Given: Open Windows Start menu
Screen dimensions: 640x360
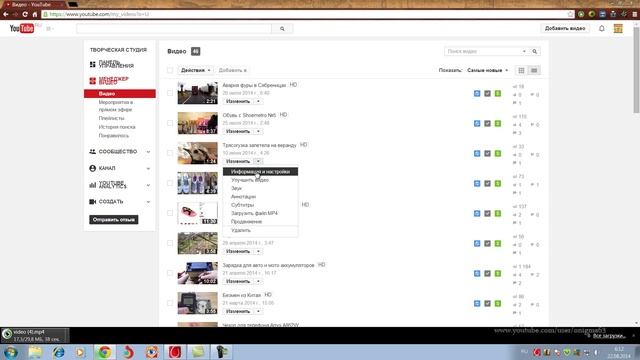Looking at the screenshot, I should coord(11,352).
